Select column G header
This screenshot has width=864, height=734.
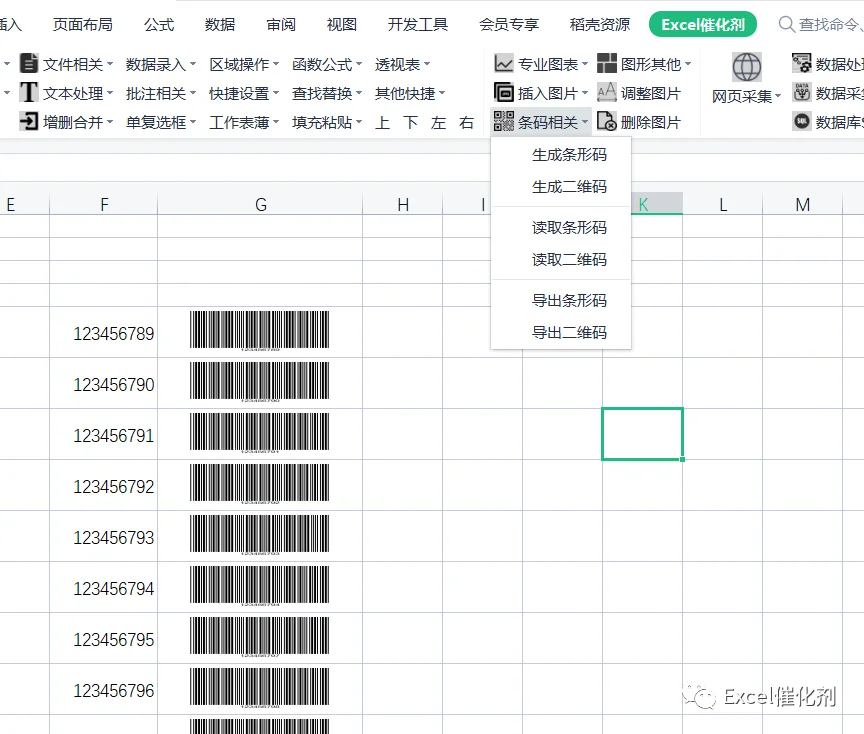click(x=260, y=204)
